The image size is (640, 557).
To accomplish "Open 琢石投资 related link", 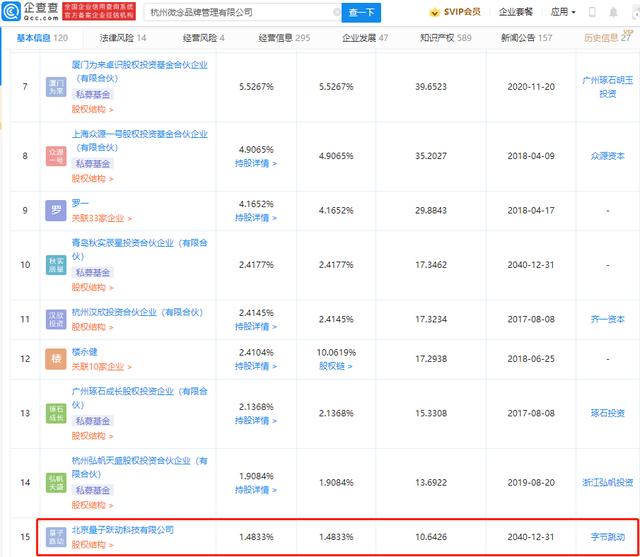I will click(607, 413).
